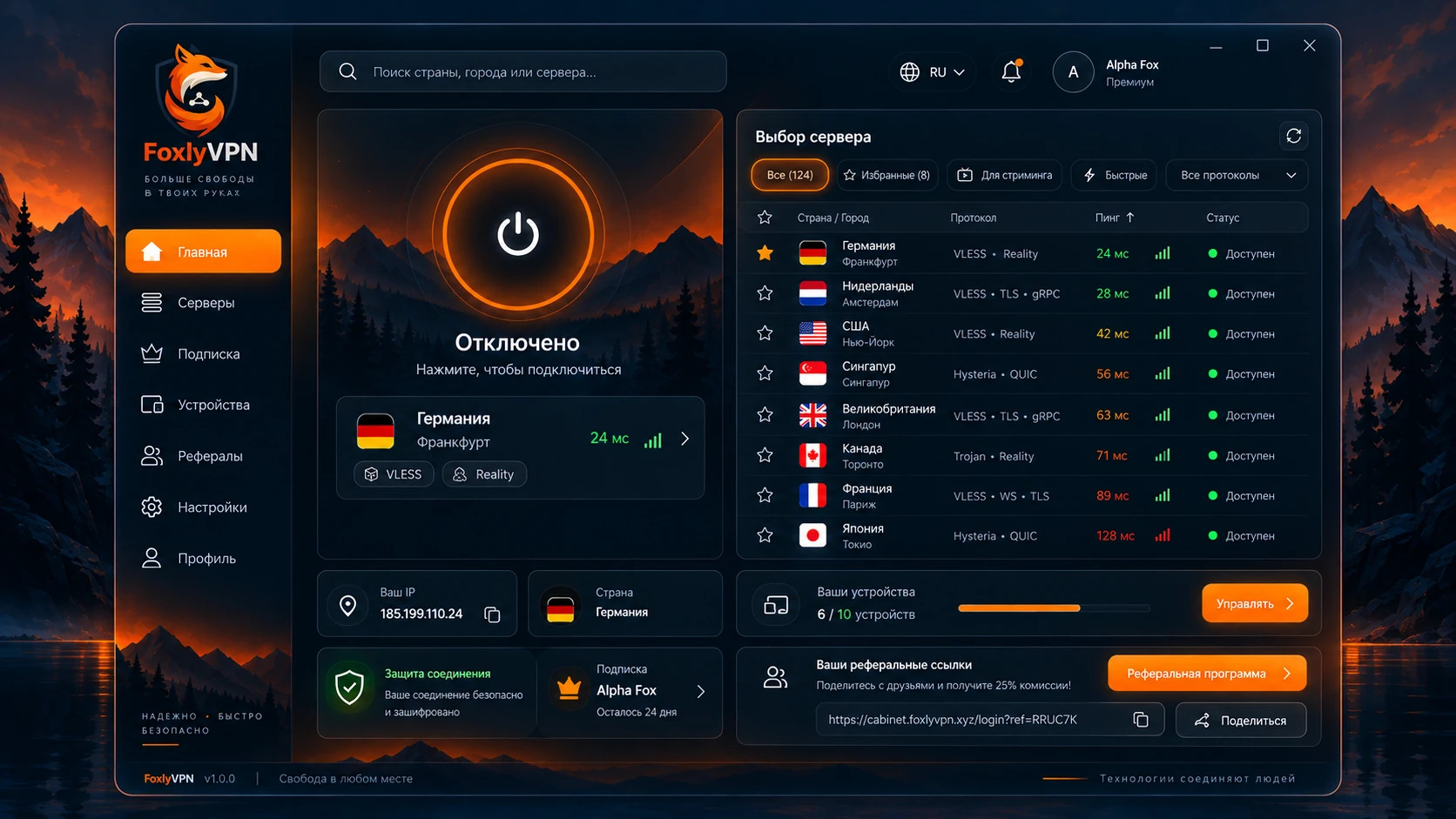Viewport: 1456px width, 819px height.
Task: Favorite the Япония Токио server
Action: pyautogui.click(x=765, y=535)
